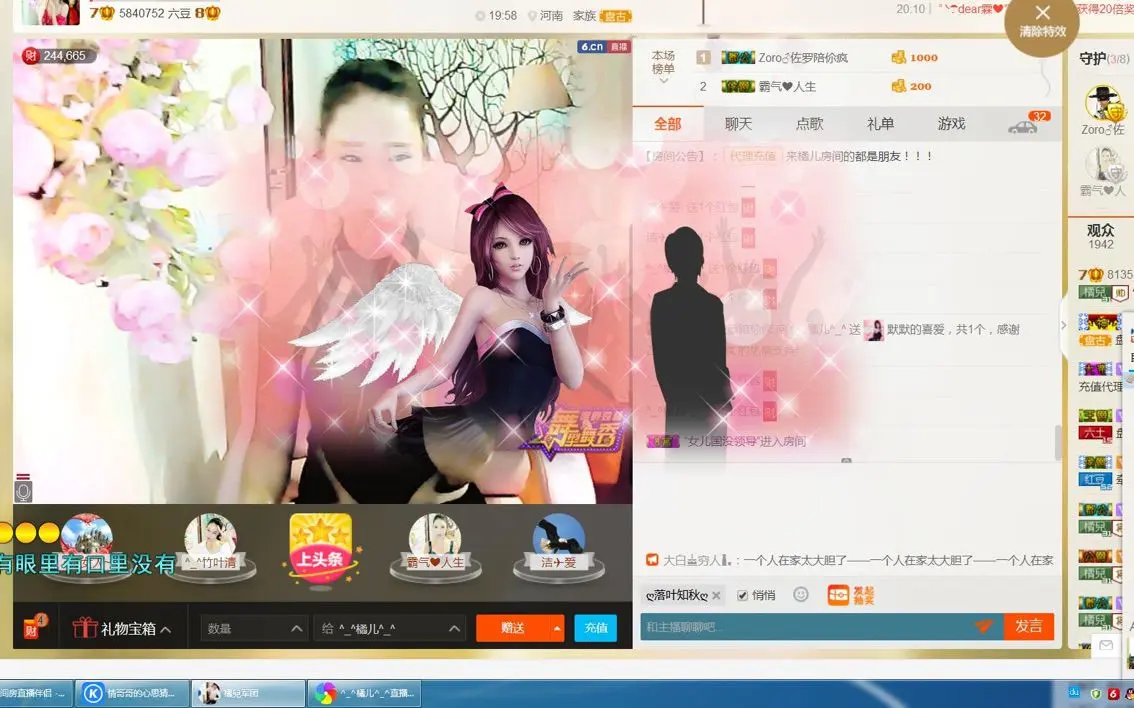Click the 发起抽奖 lottery icon

pos(851,595)
